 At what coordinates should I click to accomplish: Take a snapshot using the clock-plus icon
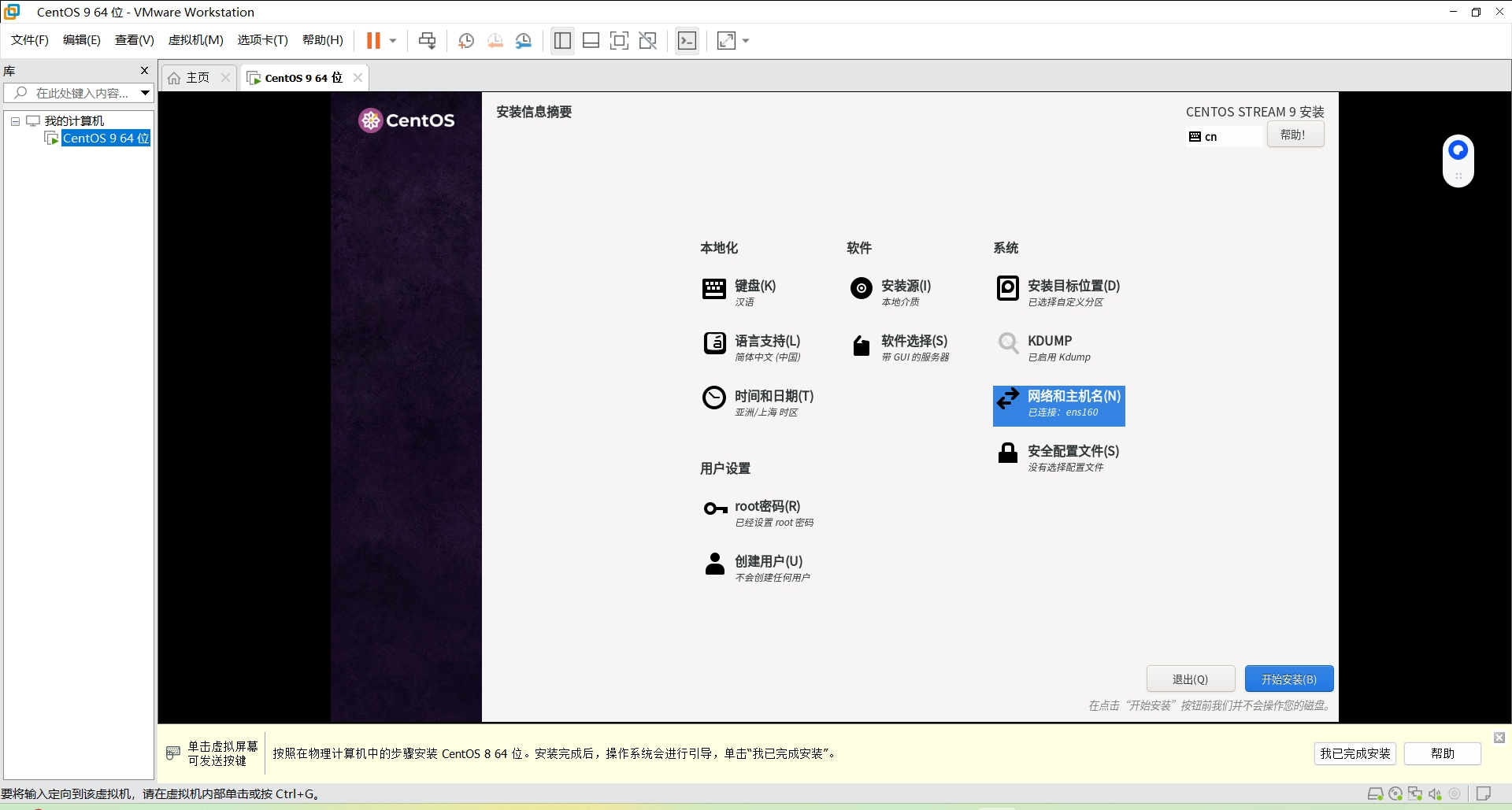point(466,41)
